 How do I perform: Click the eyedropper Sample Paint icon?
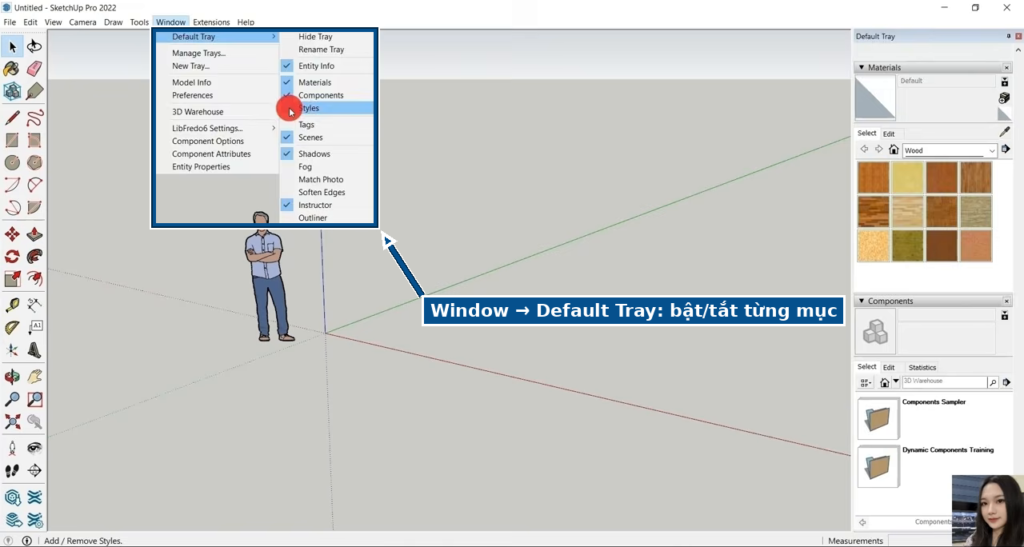tap(1004, 133)
